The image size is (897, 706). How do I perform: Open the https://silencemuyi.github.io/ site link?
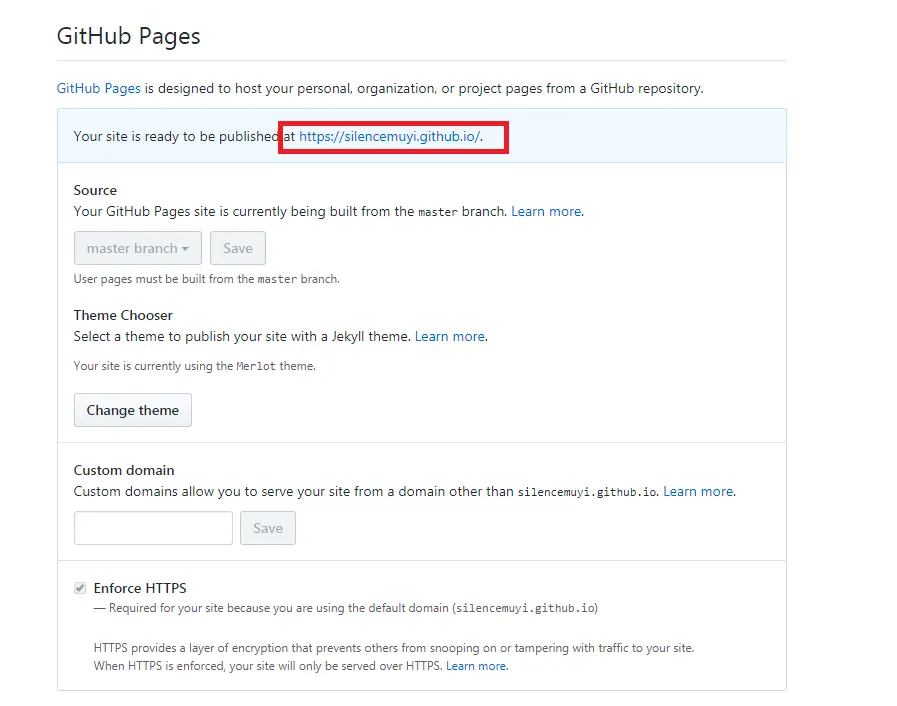(390, 137)
